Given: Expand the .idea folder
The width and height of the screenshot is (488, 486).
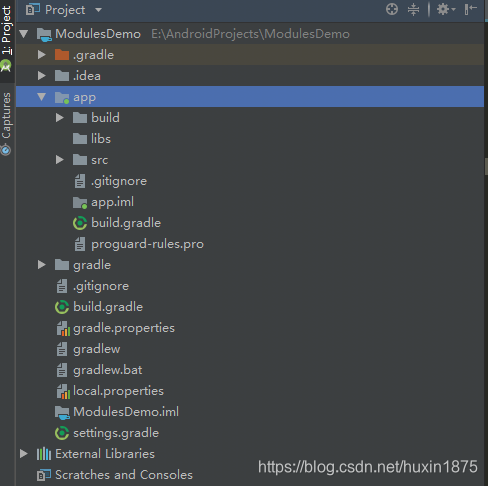Looking at the screenshot, I should pos(42,76).
